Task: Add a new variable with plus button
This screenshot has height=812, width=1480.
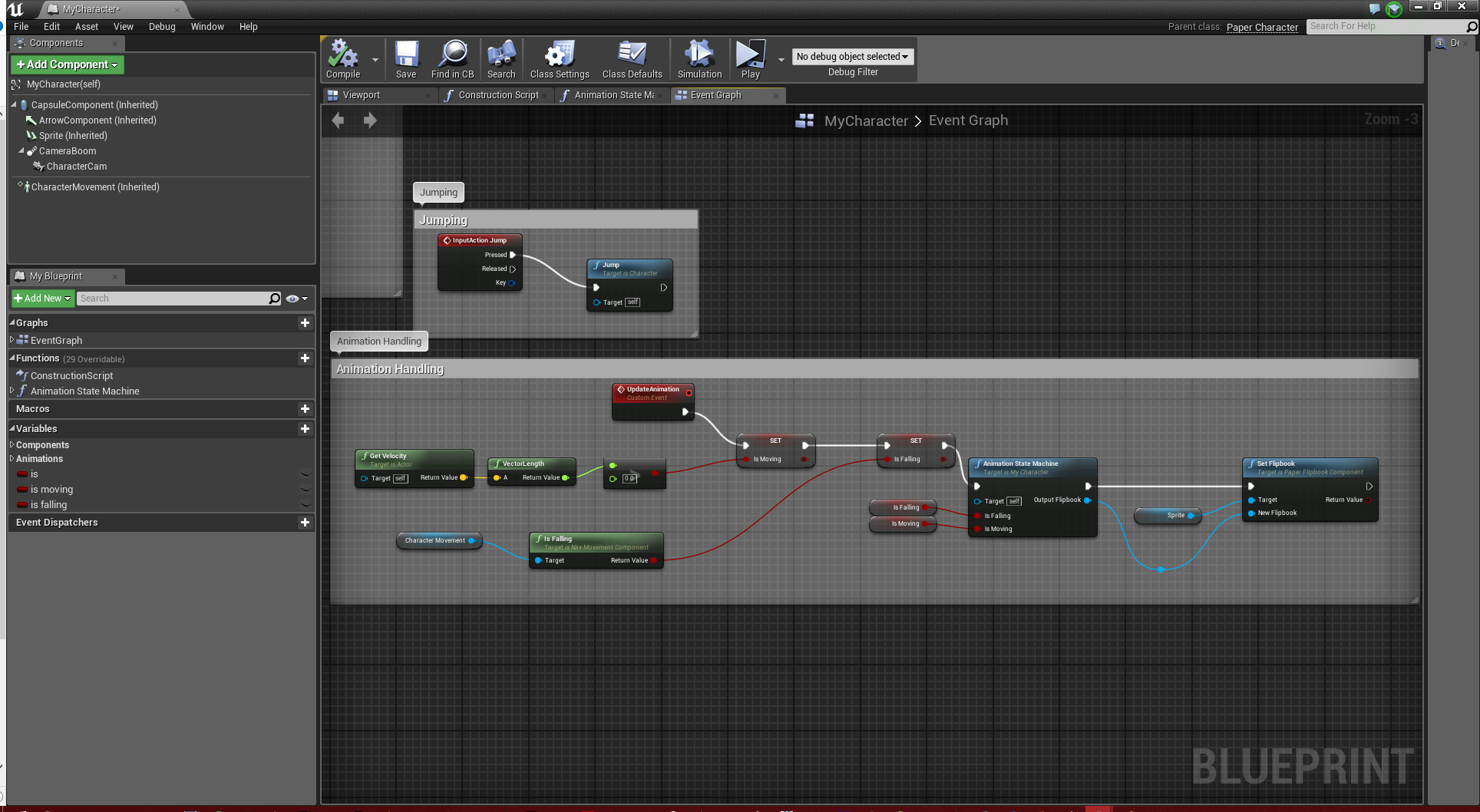Action: tap(305, 429)
